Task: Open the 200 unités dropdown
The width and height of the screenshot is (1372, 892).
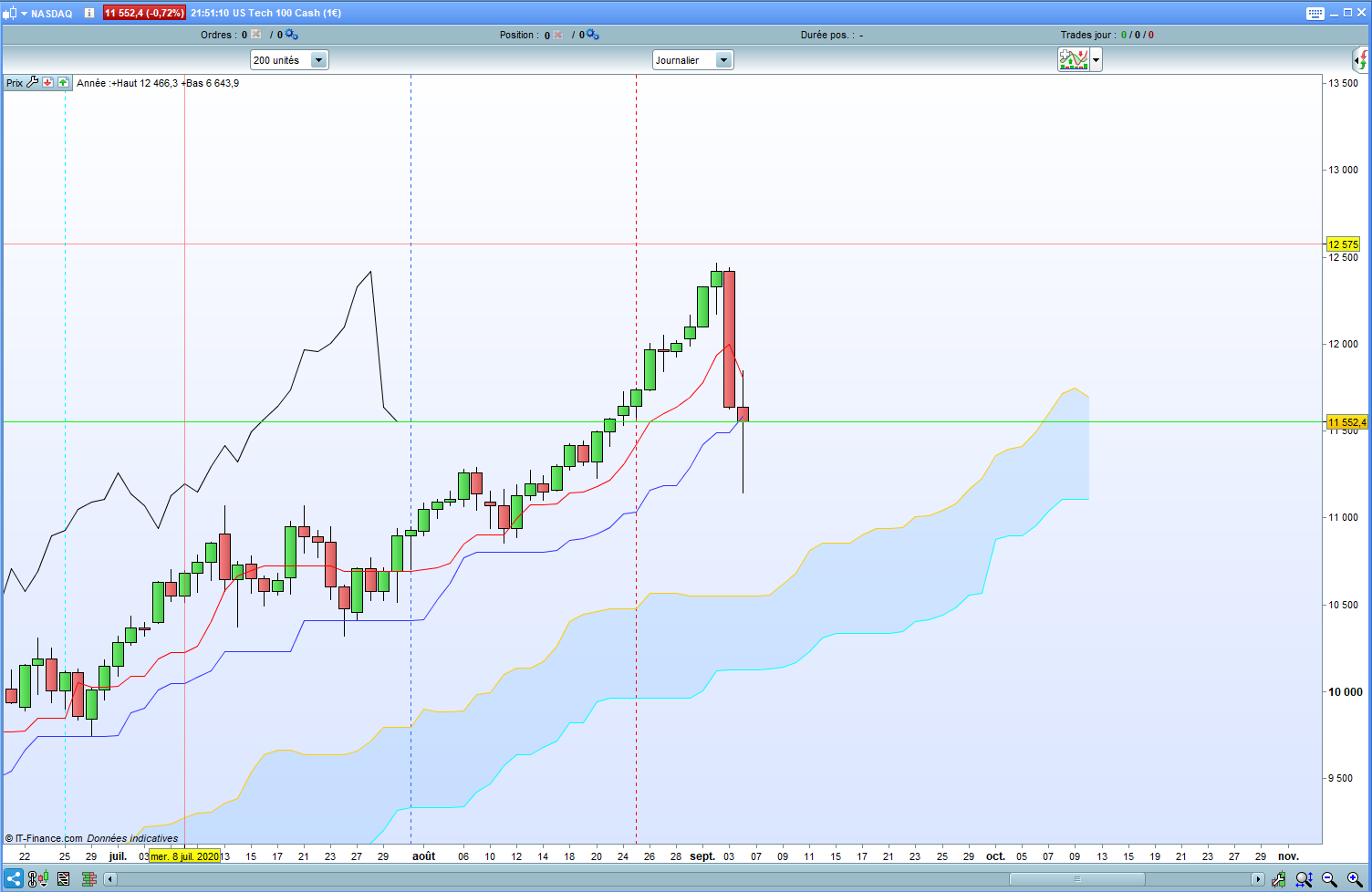Action: tap(289, 60)
